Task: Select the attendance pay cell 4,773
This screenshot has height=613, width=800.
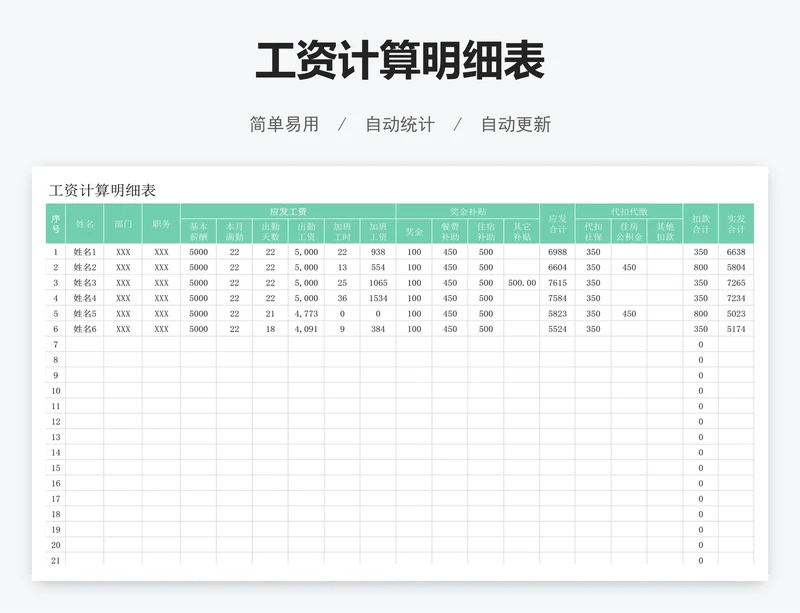Action: click(x=306, y=313)
